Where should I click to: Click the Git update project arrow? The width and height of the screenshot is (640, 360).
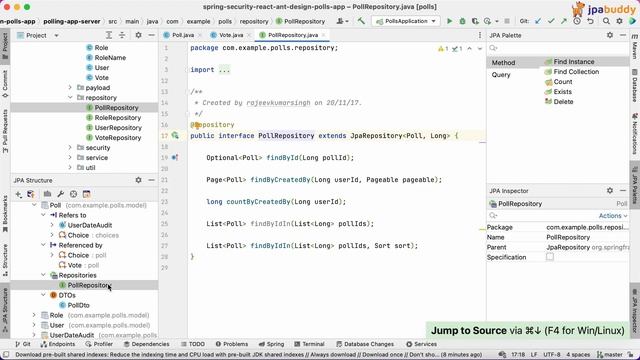pyautogui.click(x=538, y=21)
